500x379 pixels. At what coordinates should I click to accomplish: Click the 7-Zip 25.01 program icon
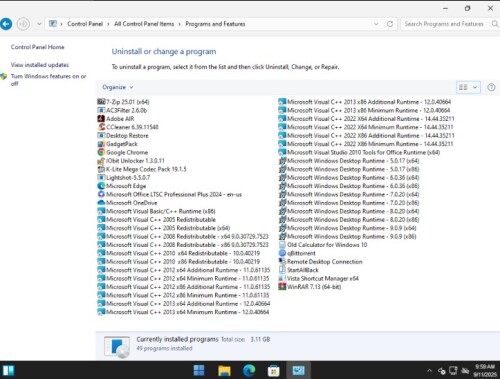point(101,102)
